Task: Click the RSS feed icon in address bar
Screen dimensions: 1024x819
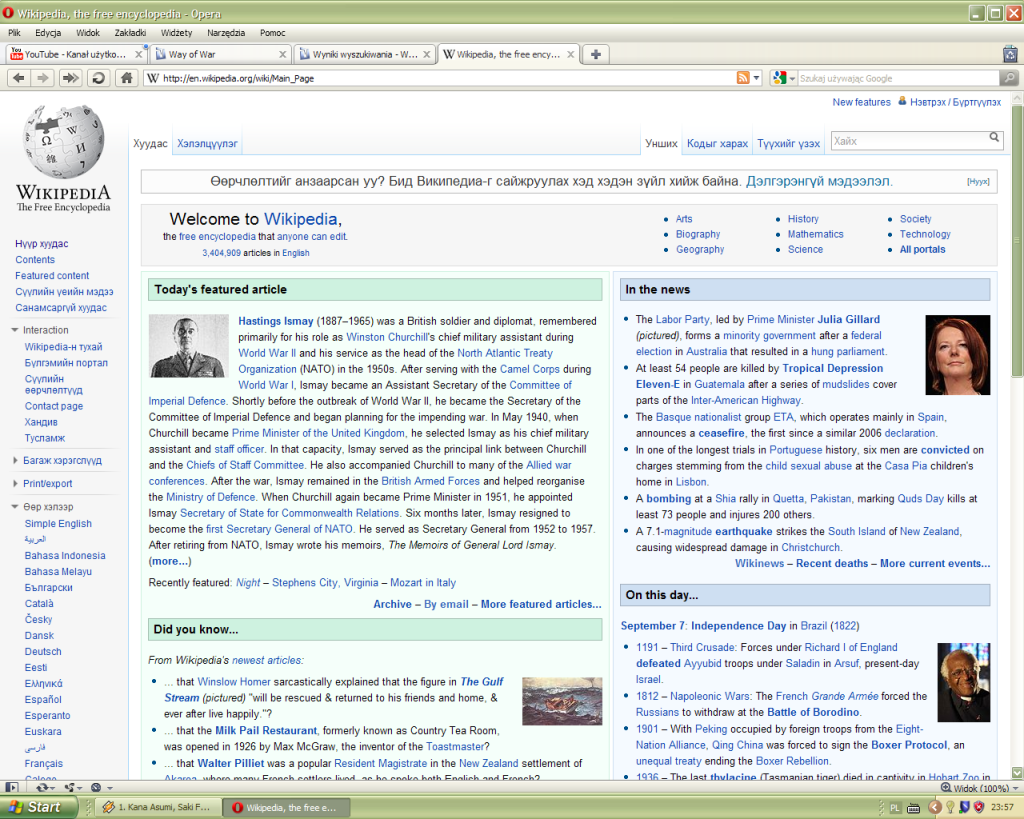Action: pos(743,78)
